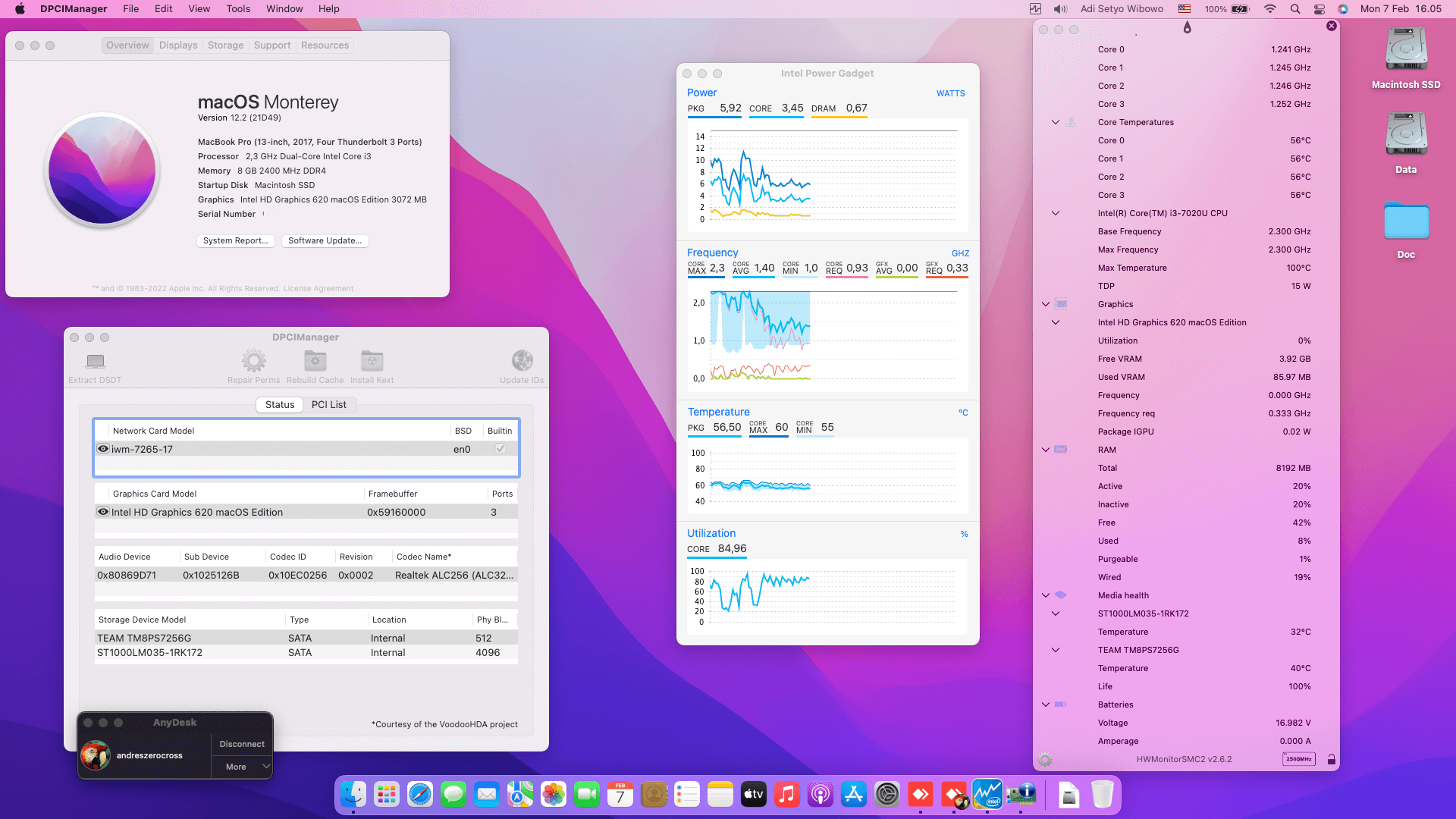Open Storage tab in About This Mac
This screenshot has width=1456, height=819.
click(226, 45)
